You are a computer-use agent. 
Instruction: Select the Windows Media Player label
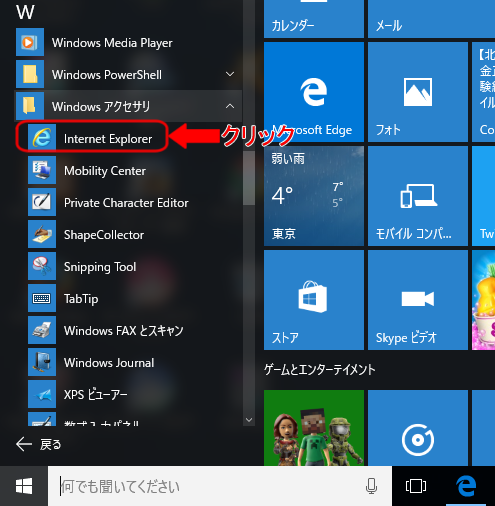pos(112,43)
